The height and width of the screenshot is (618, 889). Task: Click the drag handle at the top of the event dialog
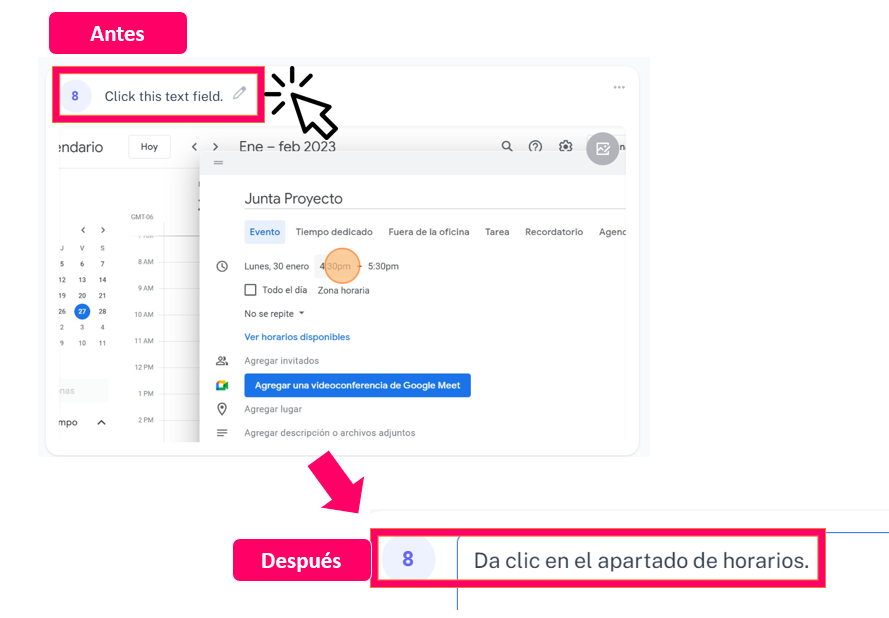click(218, 163)
